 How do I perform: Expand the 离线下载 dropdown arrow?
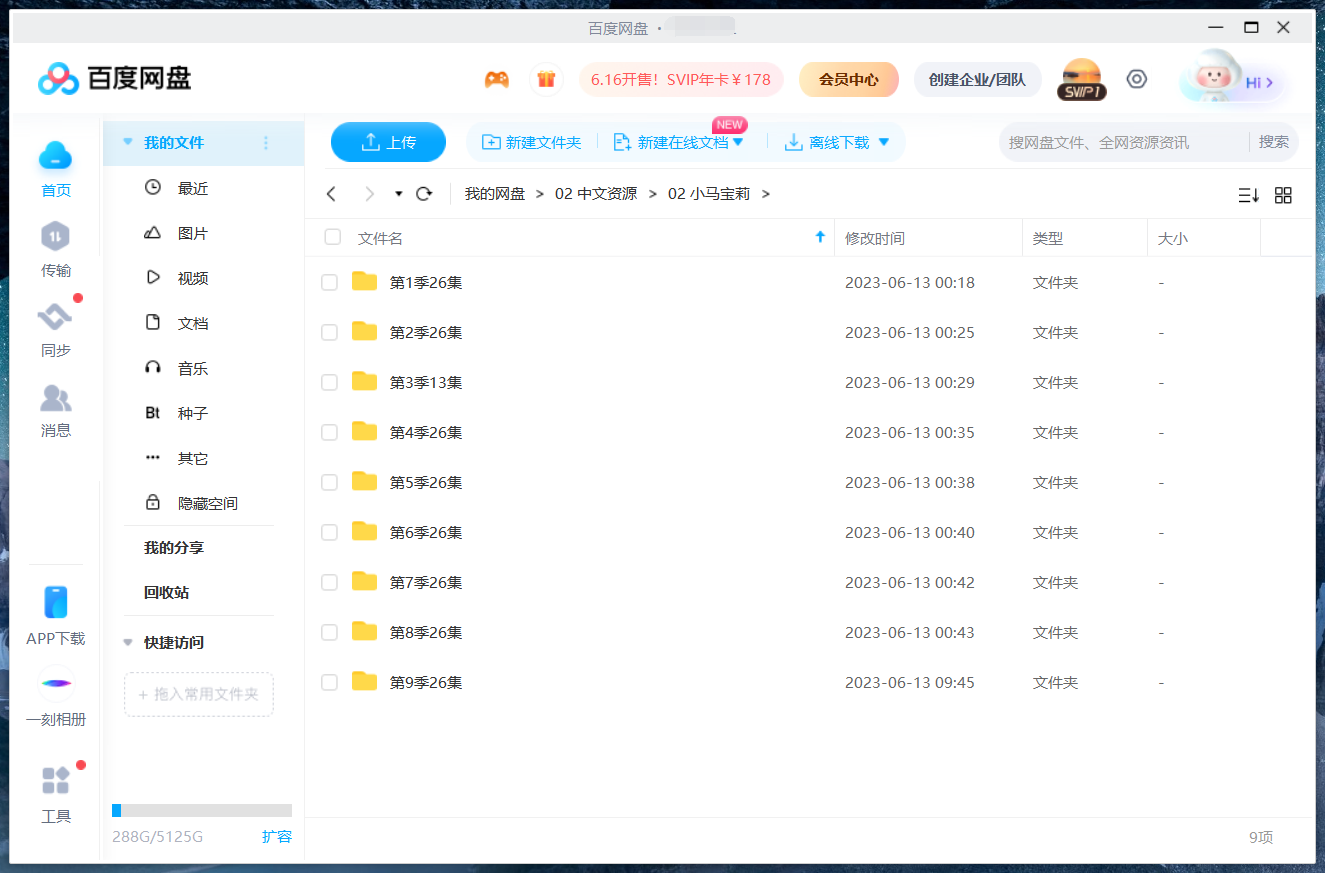883,143
